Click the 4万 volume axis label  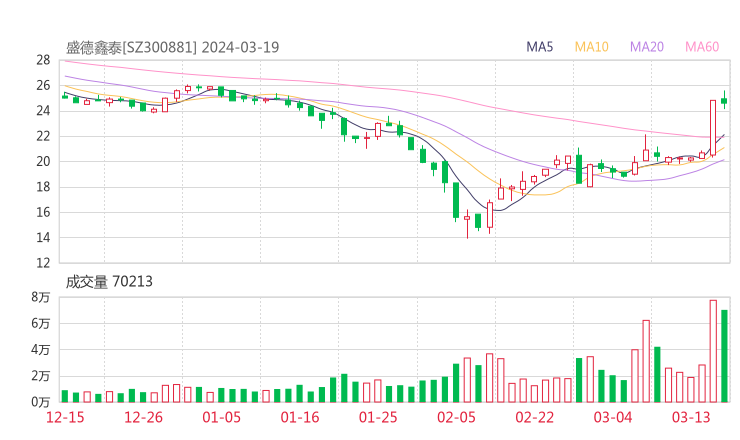click(x=41, y=350)
